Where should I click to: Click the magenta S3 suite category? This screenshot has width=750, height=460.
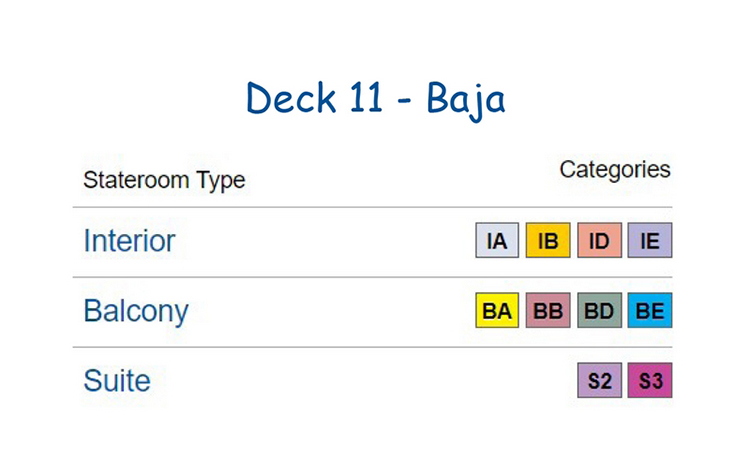click(650, 380)
